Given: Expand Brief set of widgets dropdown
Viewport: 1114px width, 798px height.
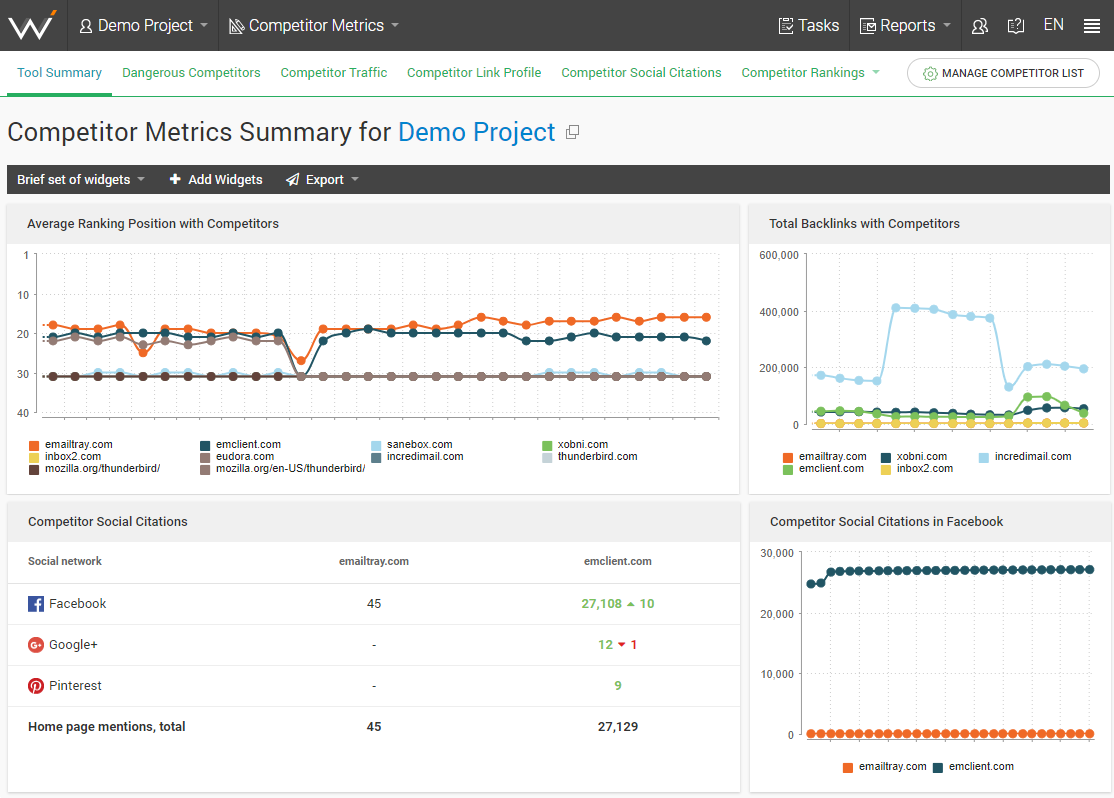Looking at the screenshot, I should 81,180.
